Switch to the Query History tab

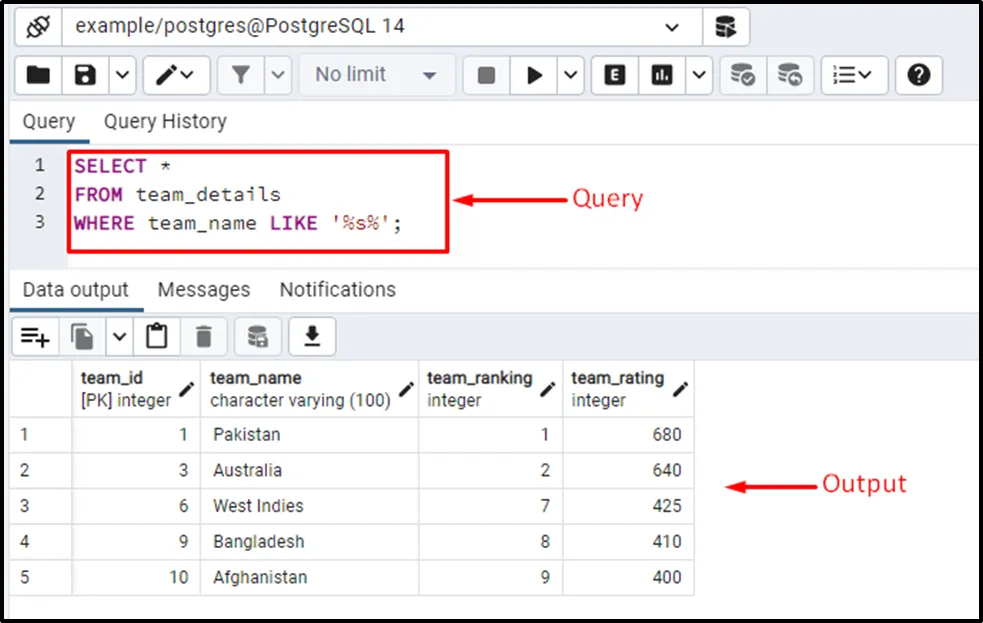click(x=165, y=121)
